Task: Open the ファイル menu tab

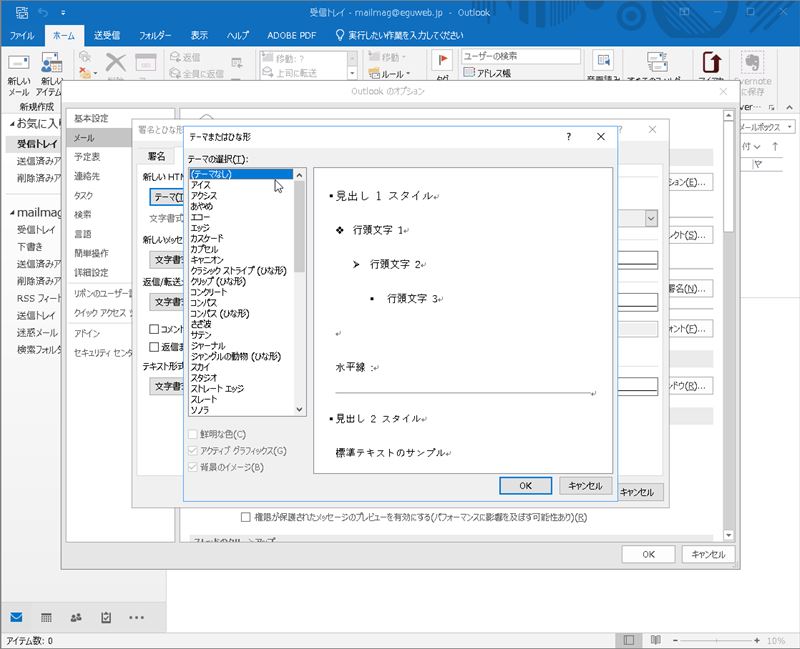Action: [x=22, y=35]
